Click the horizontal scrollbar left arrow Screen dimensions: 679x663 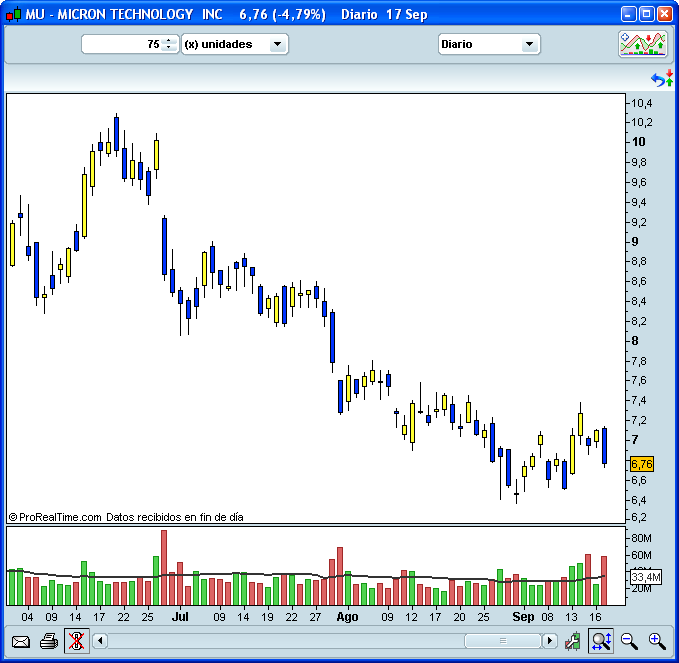point(100,641)
